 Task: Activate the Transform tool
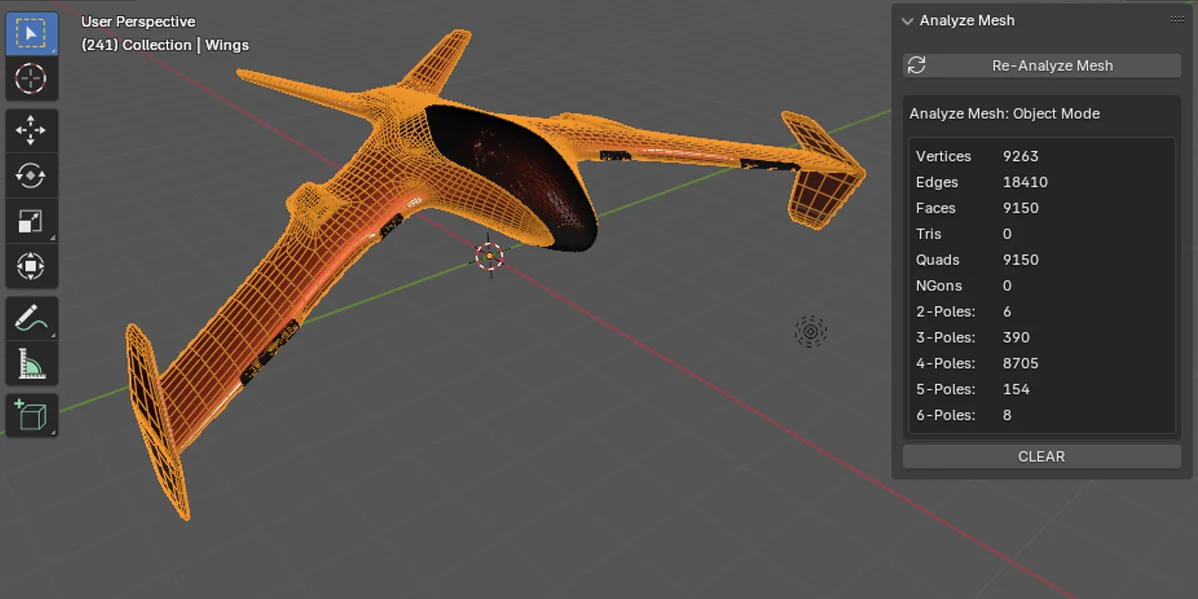pos(31,265)
